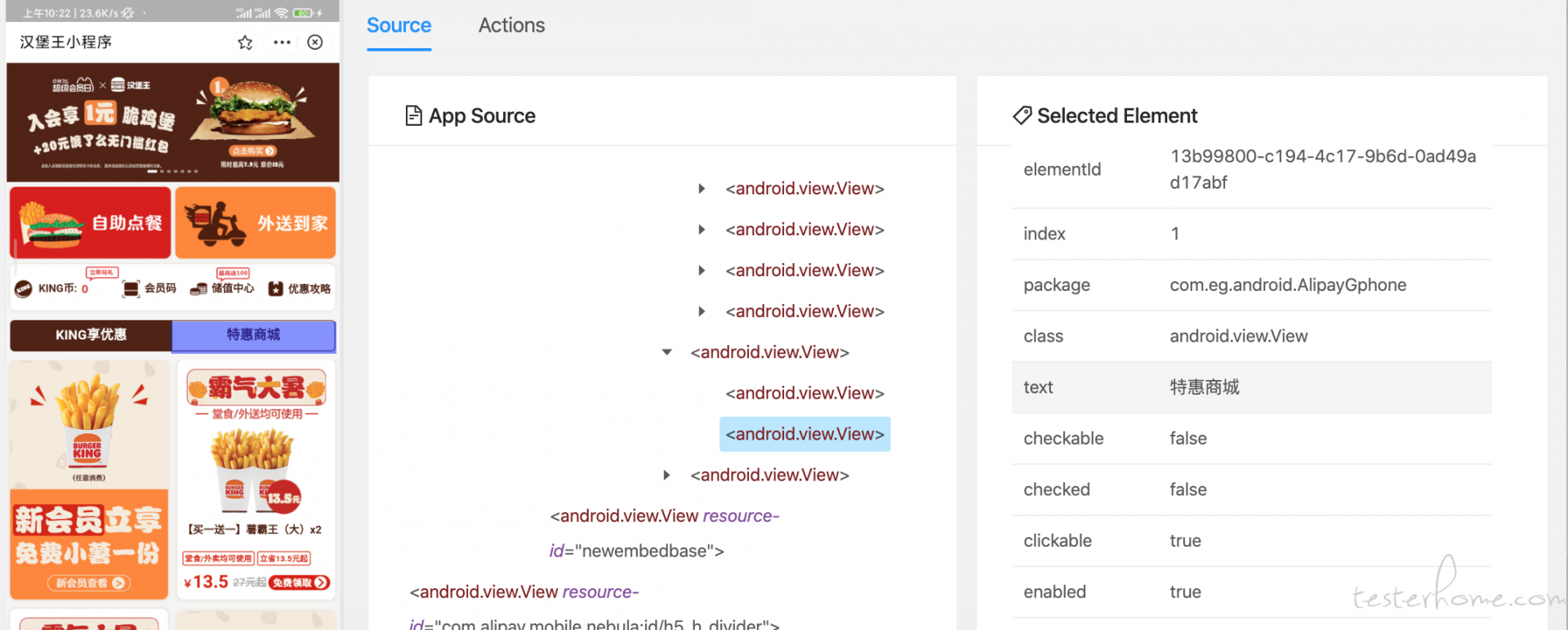Select the Source tab
Screen dimensions: 1568x630
pyautogui.click(x=399, y=25)
